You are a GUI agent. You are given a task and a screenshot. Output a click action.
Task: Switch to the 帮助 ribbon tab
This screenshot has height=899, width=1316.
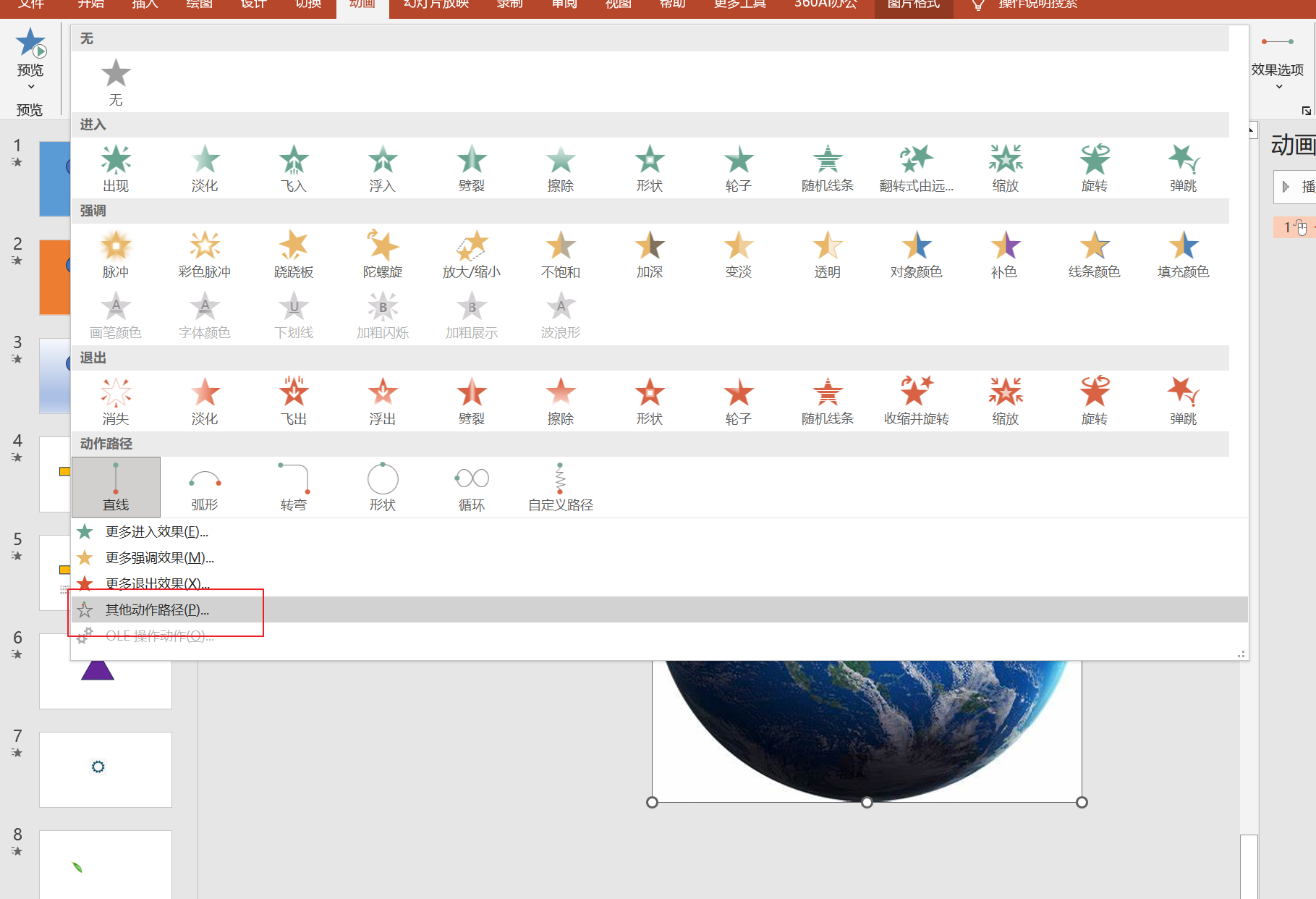pos(673,4)
